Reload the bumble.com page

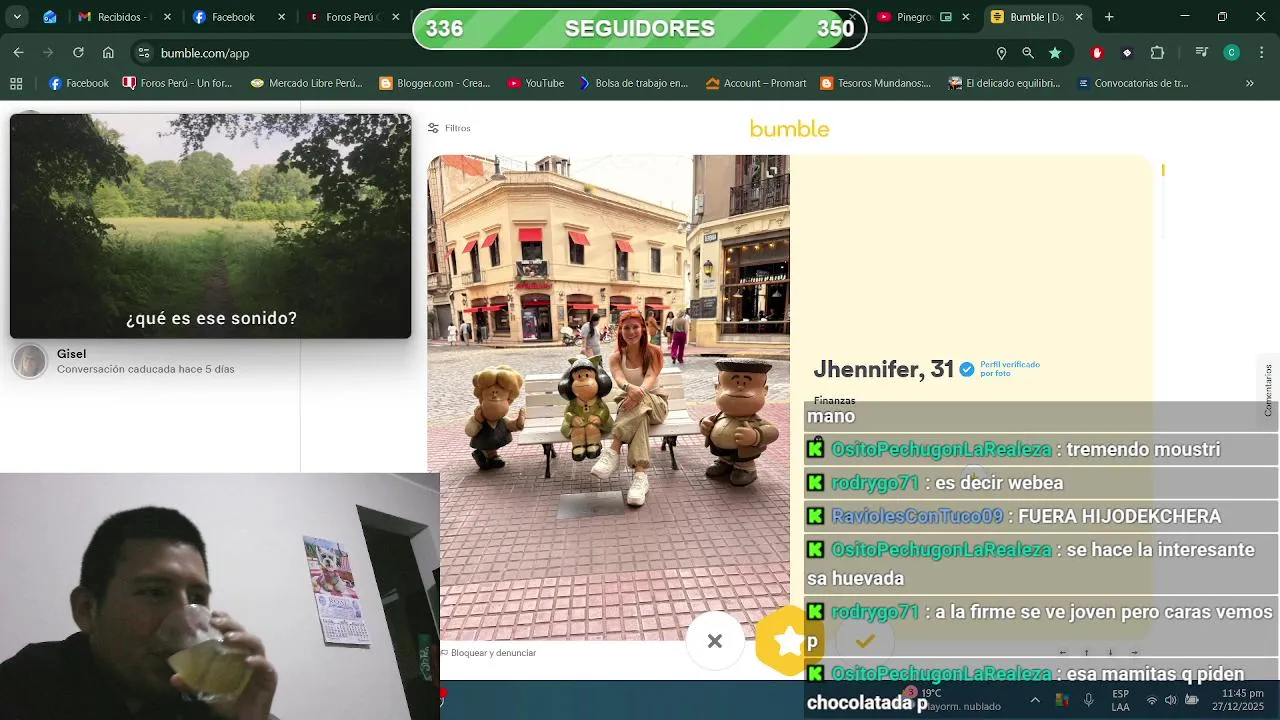pos(78,53)
